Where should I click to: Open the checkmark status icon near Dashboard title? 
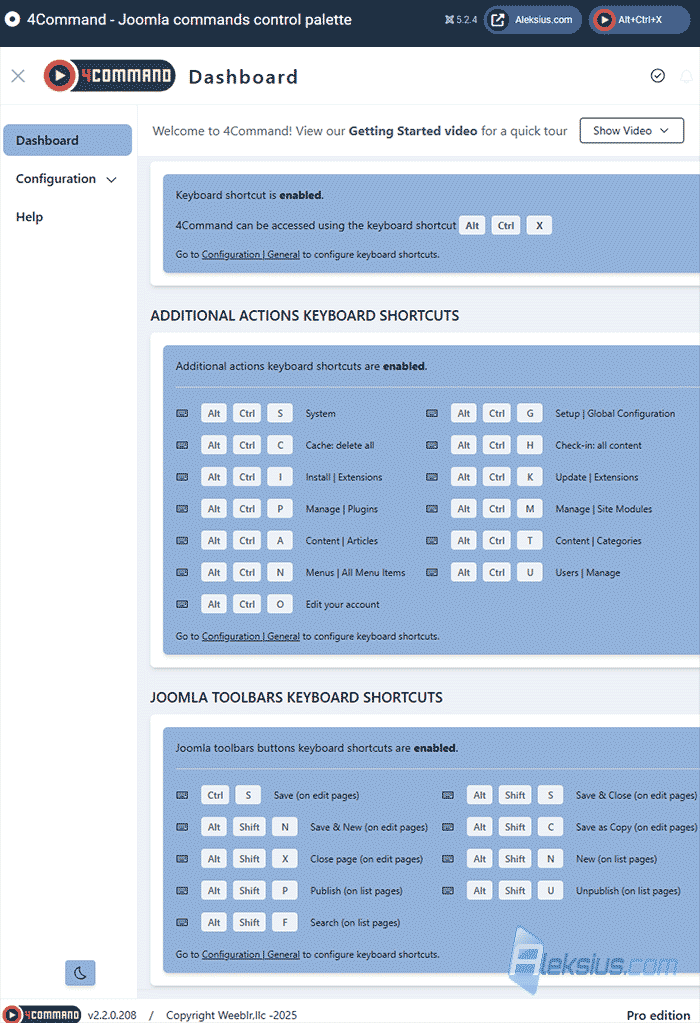(x=658, y=76)
